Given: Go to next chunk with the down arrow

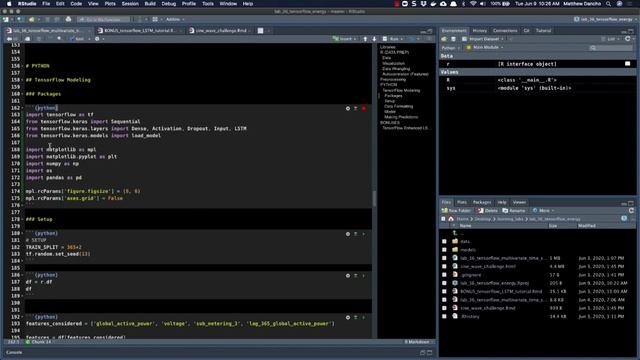Looking at the screenshot, I should point(374,39).
